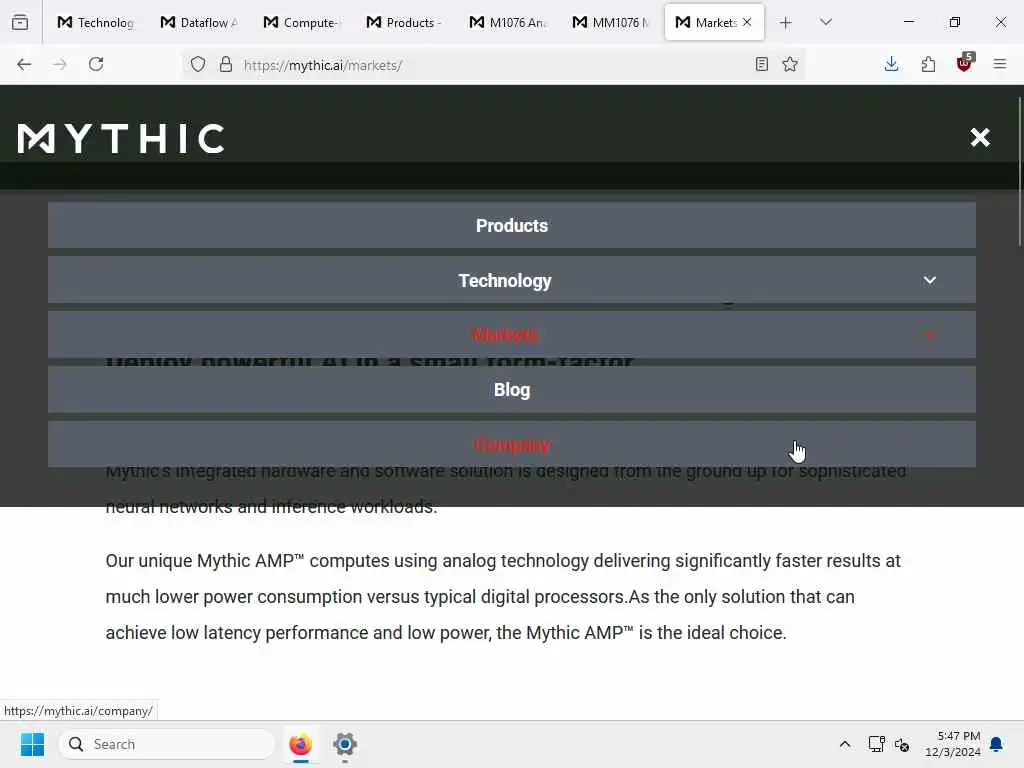Open the Products menu item

[512, 225]
